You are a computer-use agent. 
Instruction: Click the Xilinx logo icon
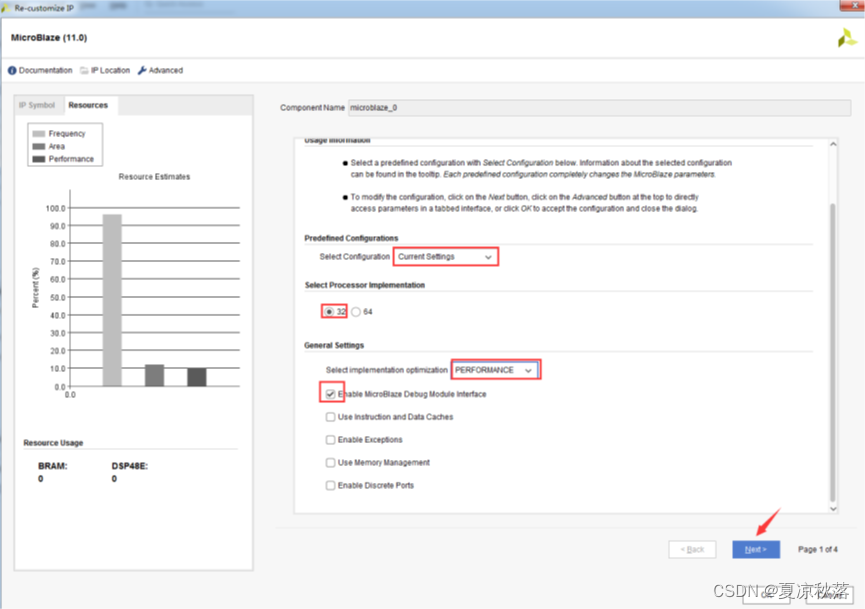pos(847,38)
